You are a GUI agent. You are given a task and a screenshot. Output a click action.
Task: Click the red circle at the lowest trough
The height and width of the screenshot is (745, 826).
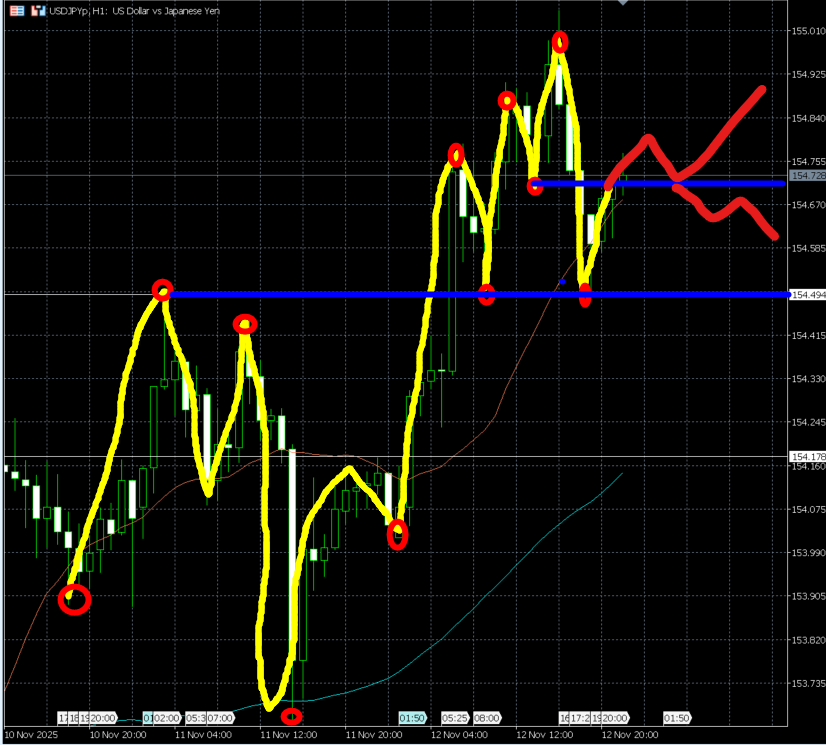pyautogui.click(x=291, y=716)
